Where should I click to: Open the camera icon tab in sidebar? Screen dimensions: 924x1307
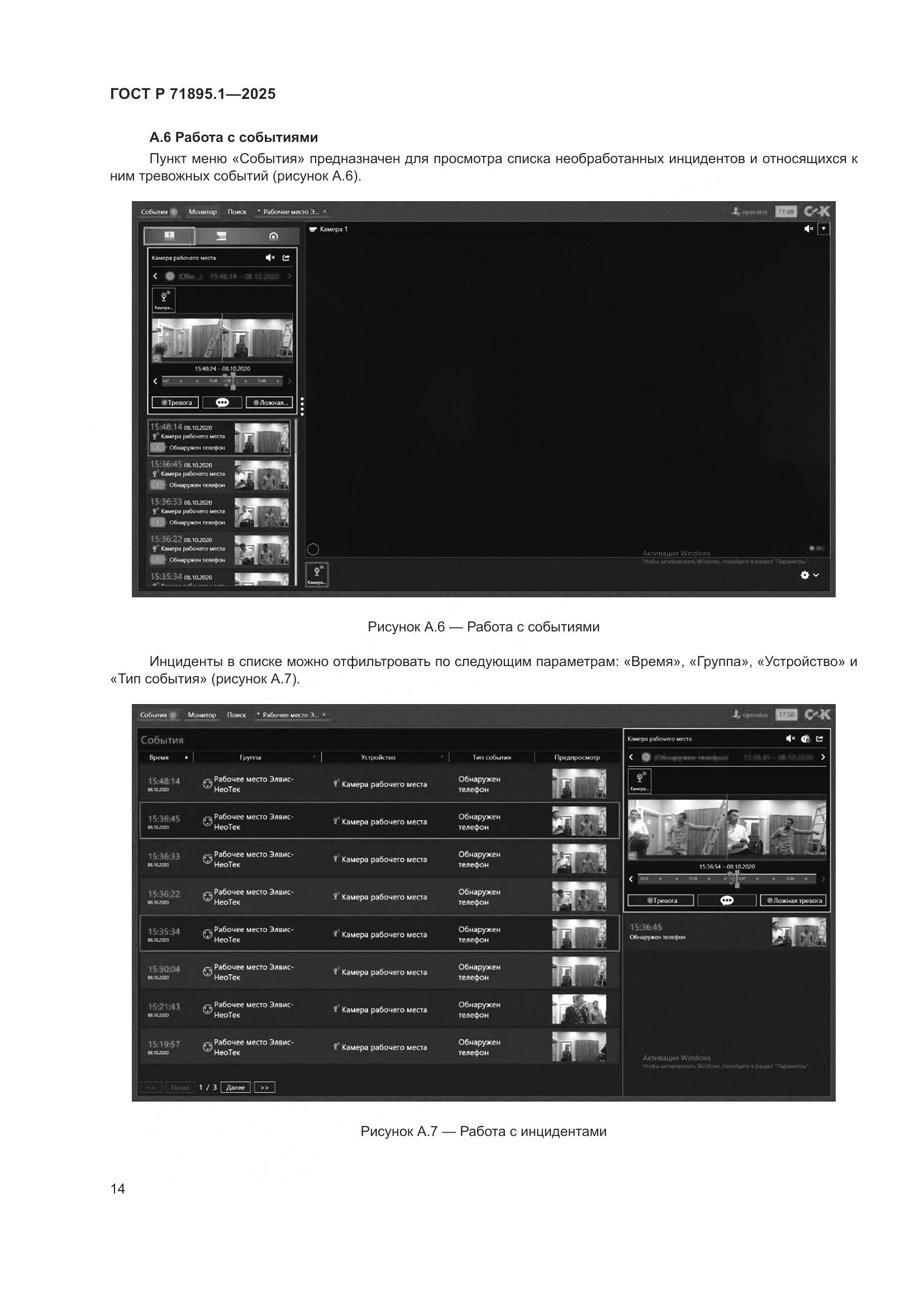pyautogui.click(x=274, y=236)
